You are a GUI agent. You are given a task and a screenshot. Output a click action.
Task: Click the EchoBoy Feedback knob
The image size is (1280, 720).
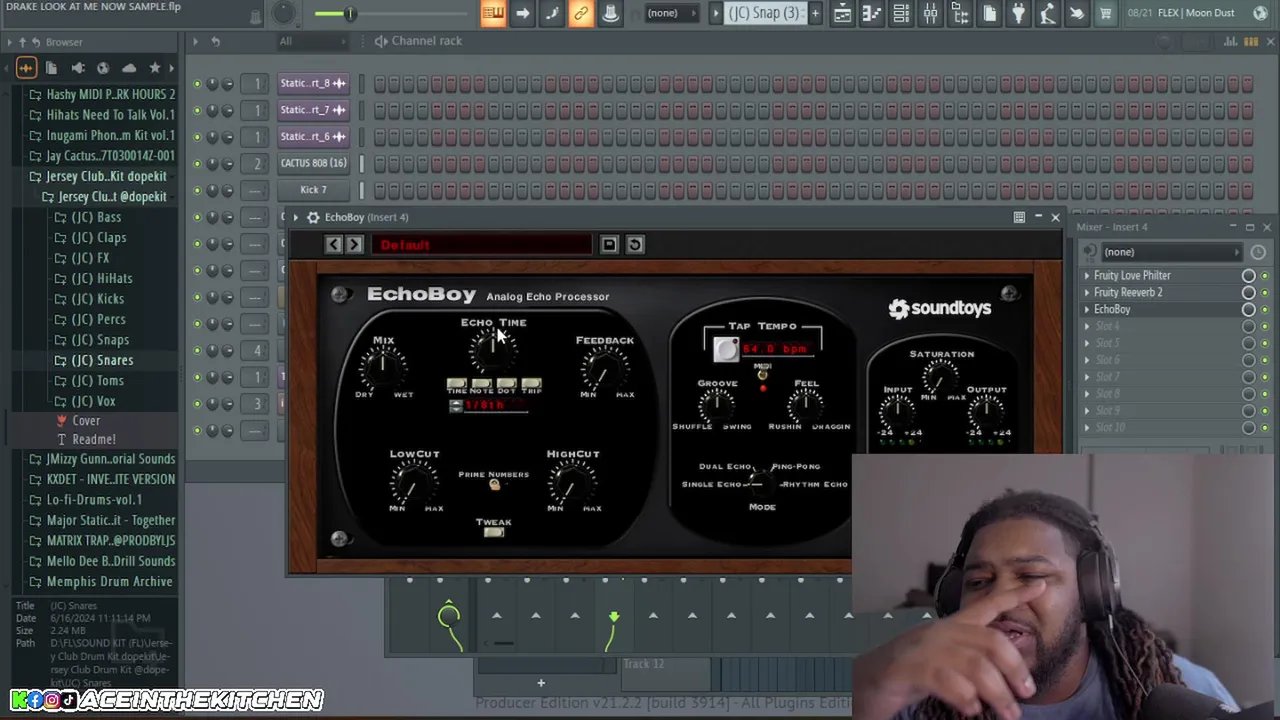[x=605, y=369]
